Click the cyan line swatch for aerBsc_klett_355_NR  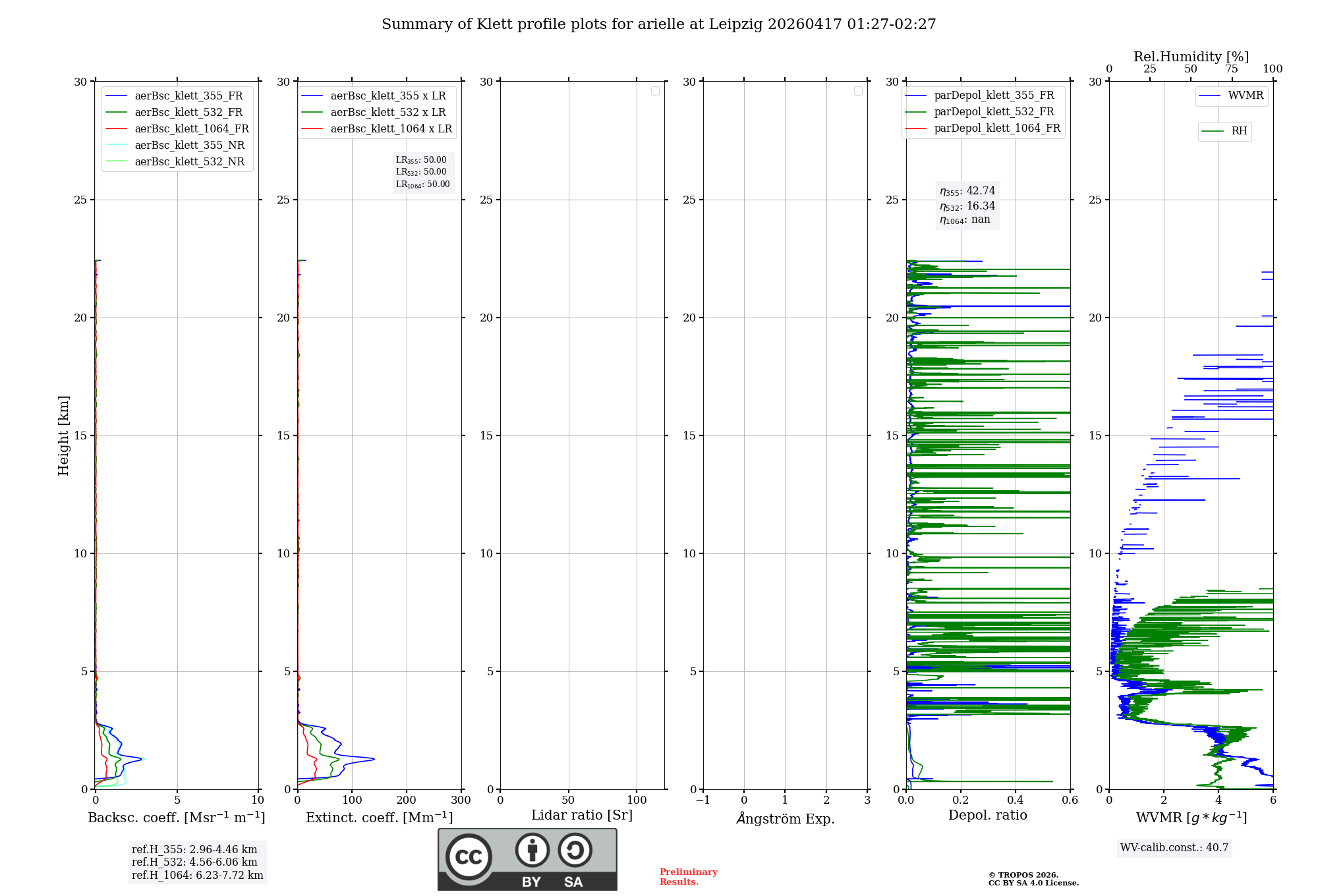click(117, 146)
